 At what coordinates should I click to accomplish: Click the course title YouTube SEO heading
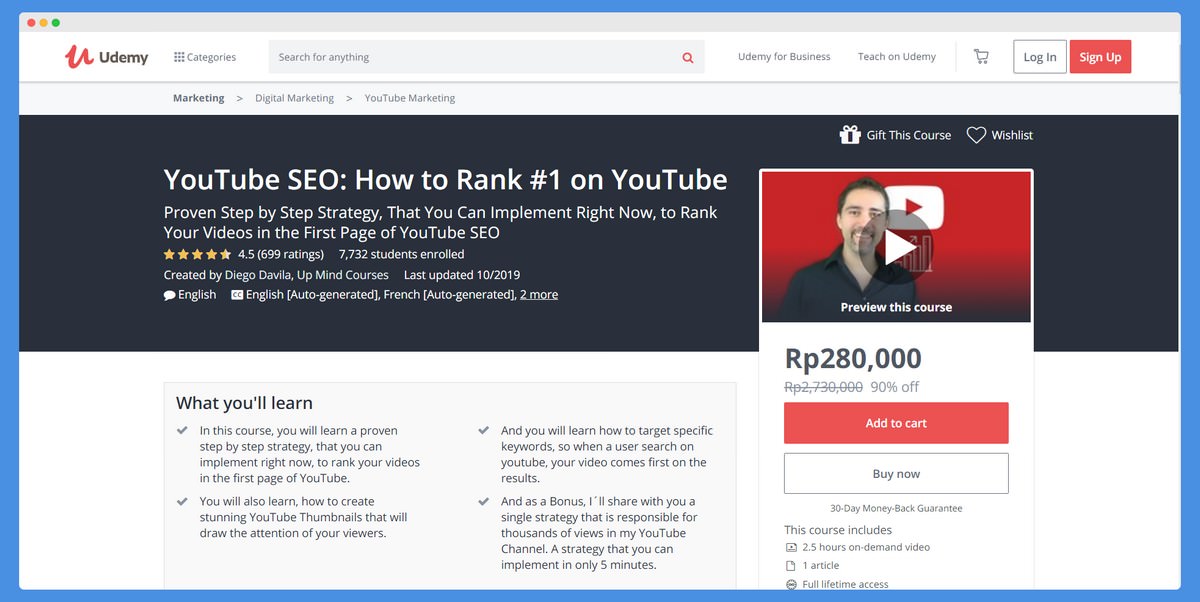446,179
